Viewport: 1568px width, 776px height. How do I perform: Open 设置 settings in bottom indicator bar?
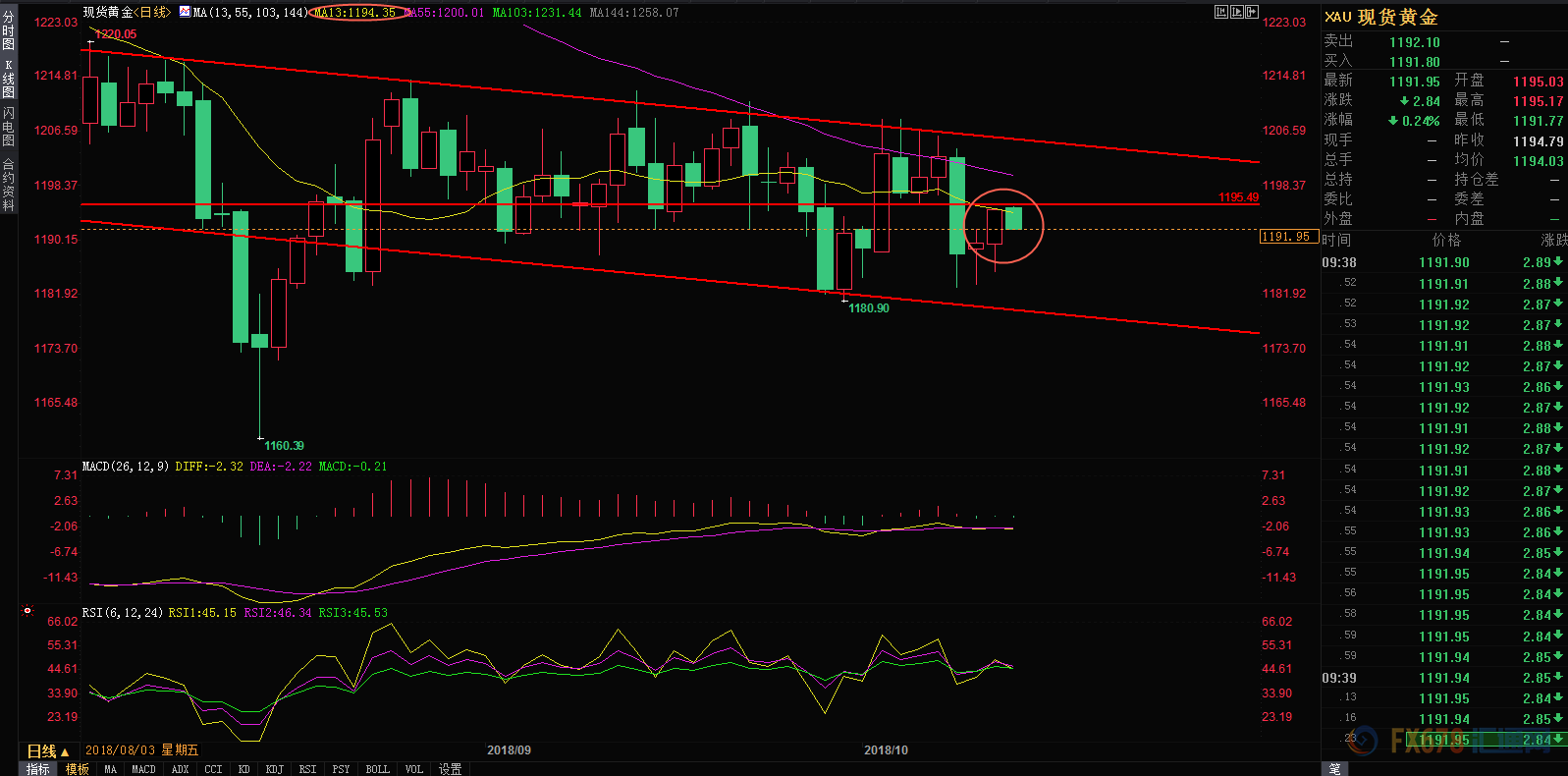[450, 769]
